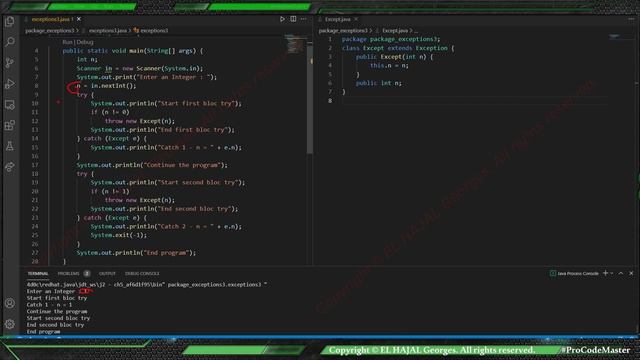This screenshot has height=360, width=640.
Task: Select the Except.java editor tab
Action: click(x=338, y=19)
